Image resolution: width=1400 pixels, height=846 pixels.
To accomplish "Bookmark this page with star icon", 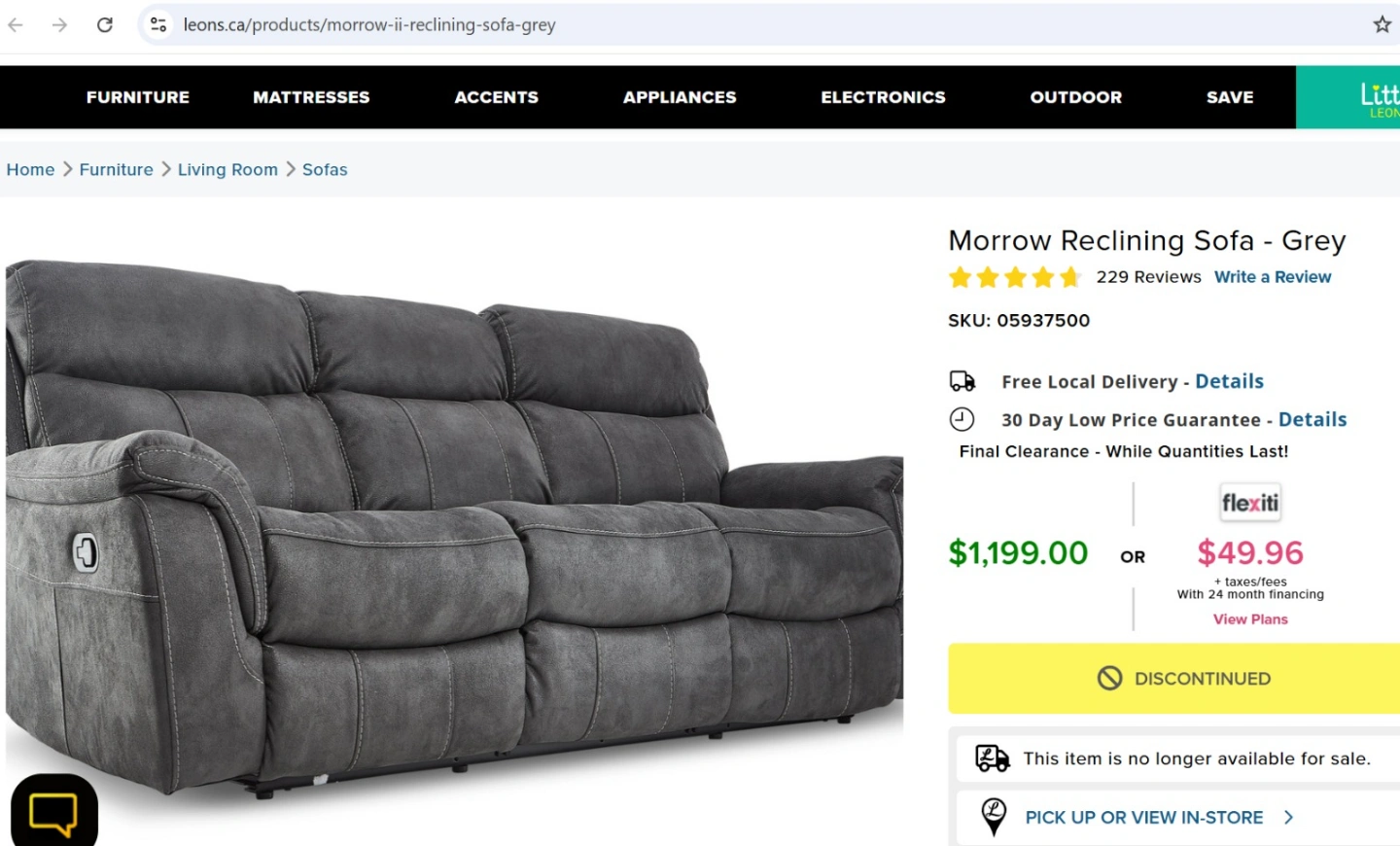I will pos(1382,24).
